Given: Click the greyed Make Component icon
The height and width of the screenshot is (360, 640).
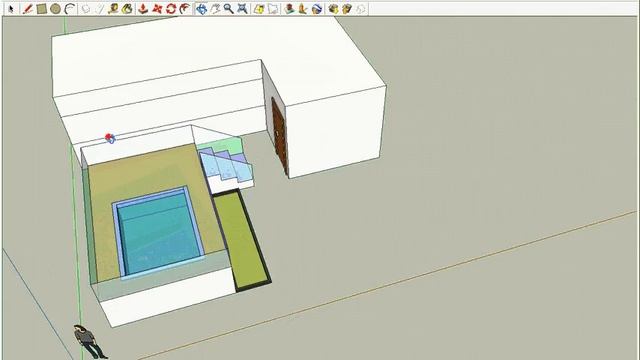Looking at the screenshot, I should point(86,9).
